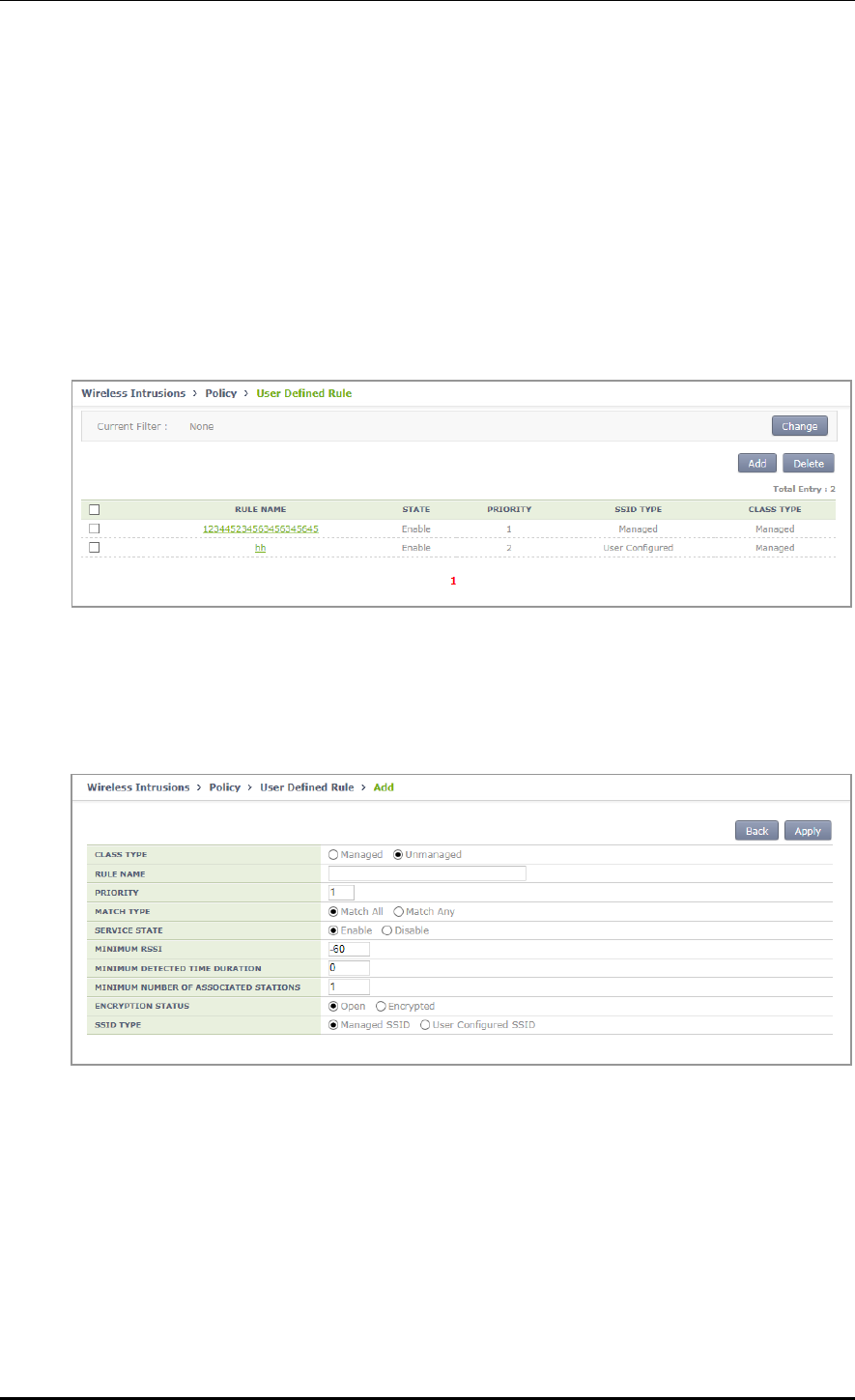Click 'Current Filter :' label
The image size is (855, 1400).
pyautogui.click(x=132, y=426)
